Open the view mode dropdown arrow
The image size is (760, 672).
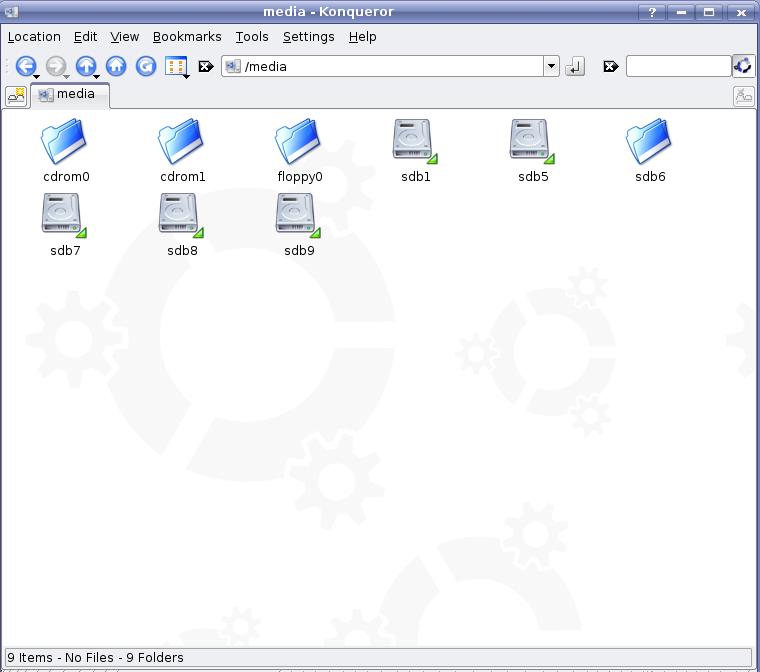[186, 77]
